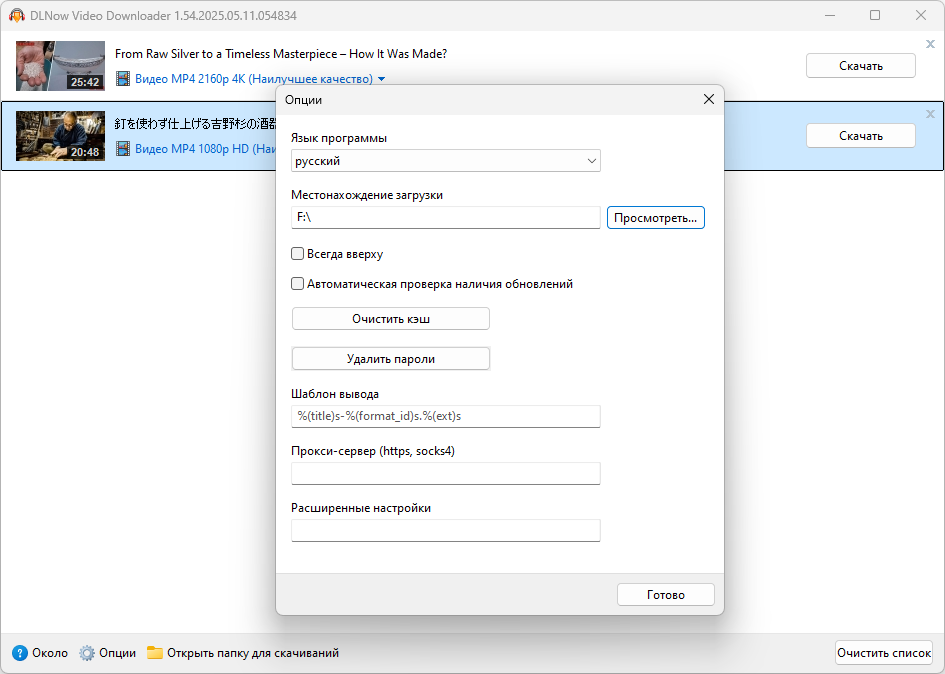Close the Опции dialog with the X
Screen dimensions: 945x674
[709, 99]
